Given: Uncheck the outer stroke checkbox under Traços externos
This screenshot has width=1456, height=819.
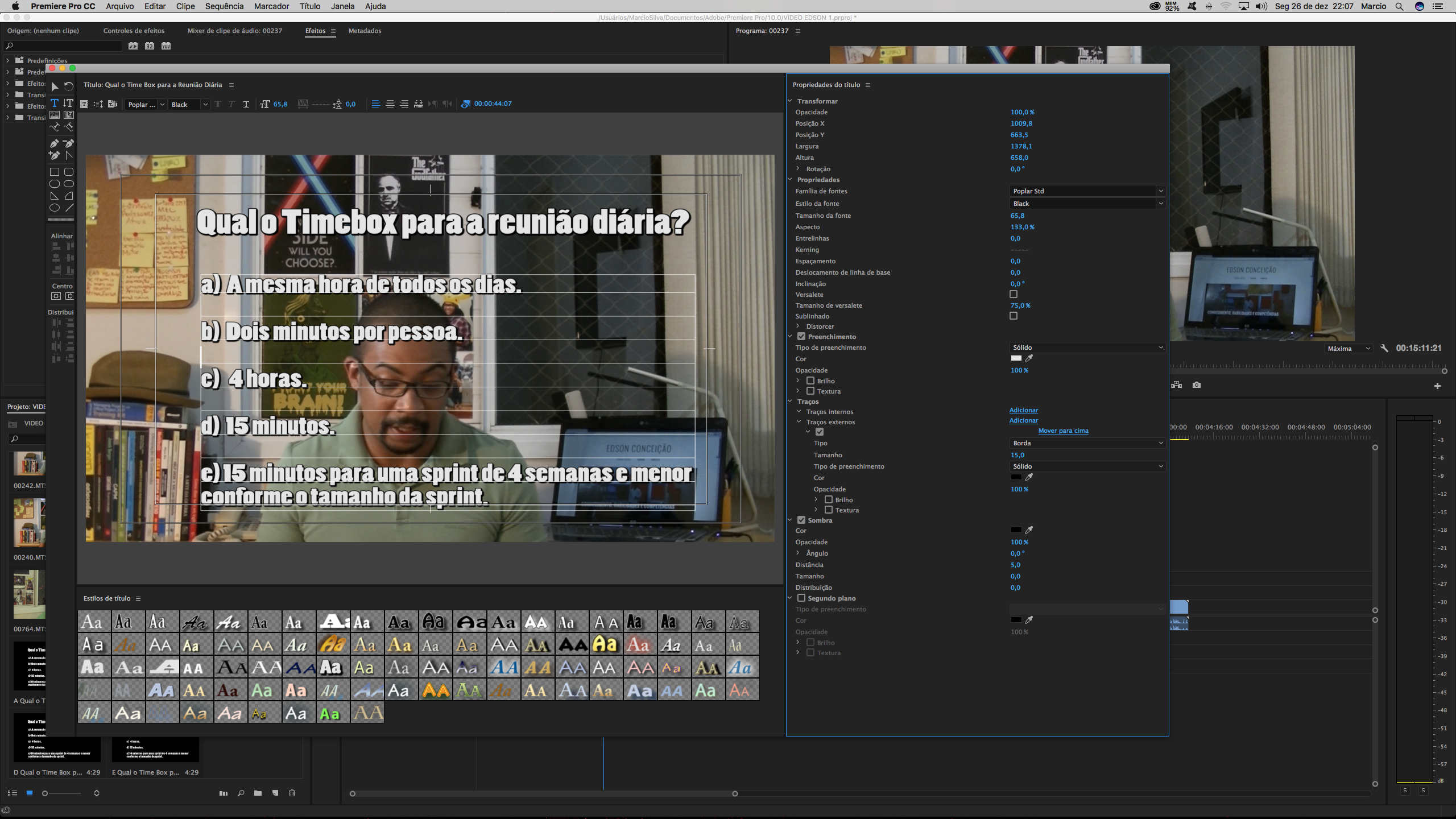Looking at the screenshot, I should pos(820,432).
